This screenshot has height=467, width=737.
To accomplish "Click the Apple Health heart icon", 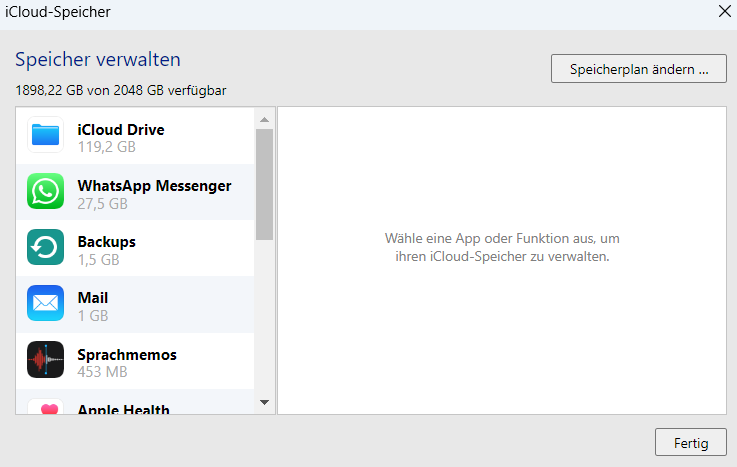I will pyautogui.click(x=45, y=407).
